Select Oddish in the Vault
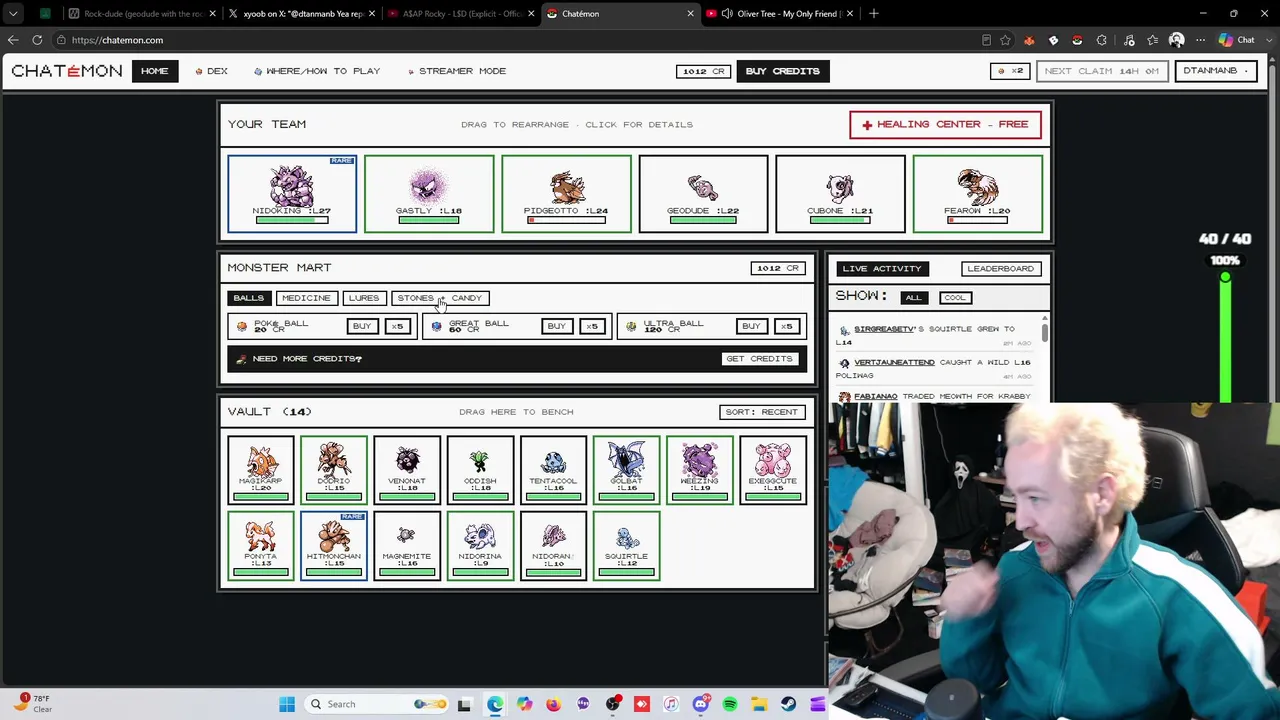1280x720 pixels. pos(480,470)
